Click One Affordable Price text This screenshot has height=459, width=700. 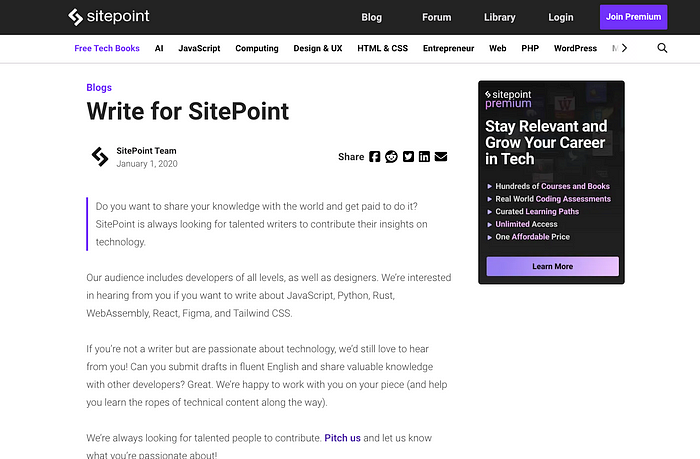[533, 237]
